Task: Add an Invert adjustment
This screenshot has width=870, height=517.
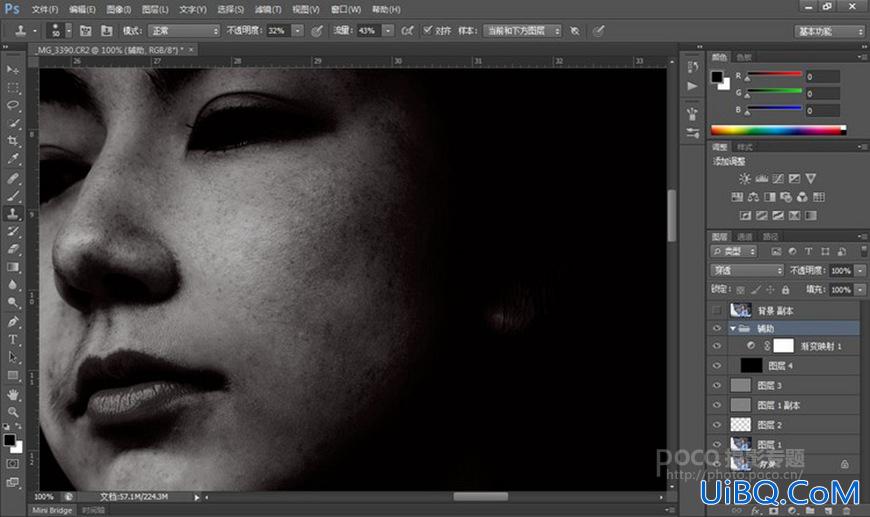Action: coord(745,215)
